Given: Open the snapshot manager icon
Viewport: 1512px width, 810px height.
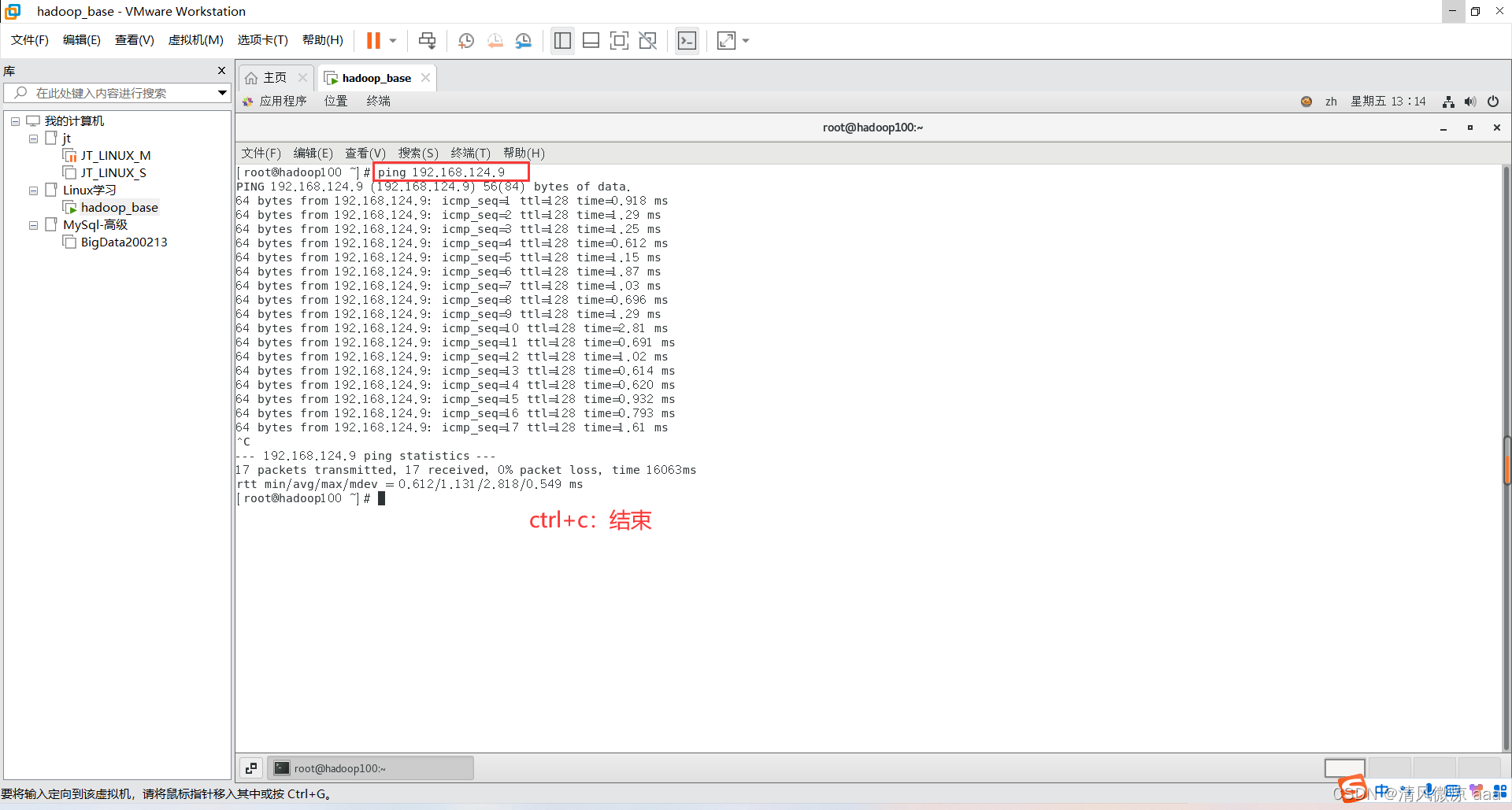Looking at the screenshot, I should 524,40.
